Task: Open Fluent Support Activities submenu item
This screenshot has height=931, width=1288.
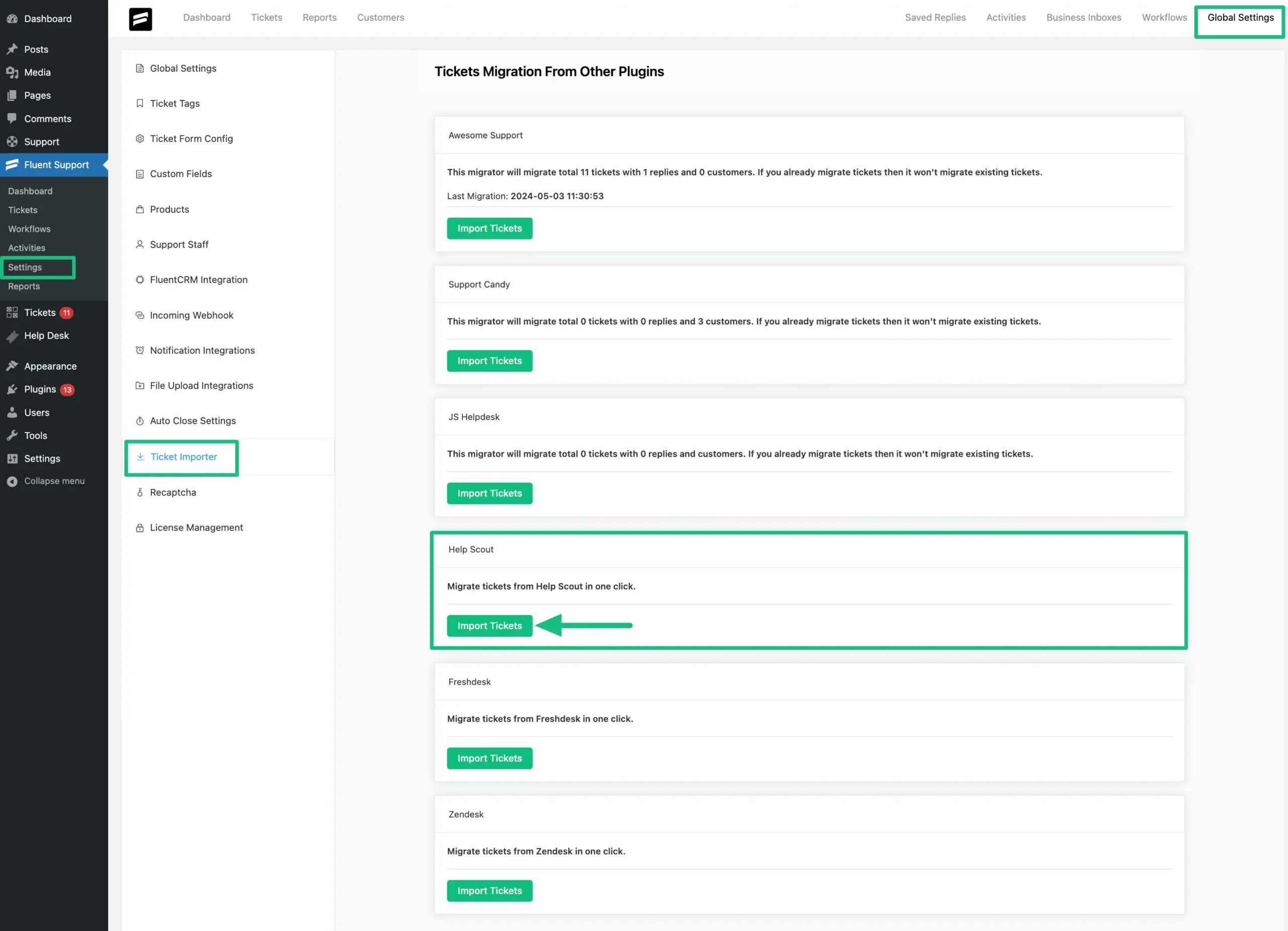Action: 27,248
